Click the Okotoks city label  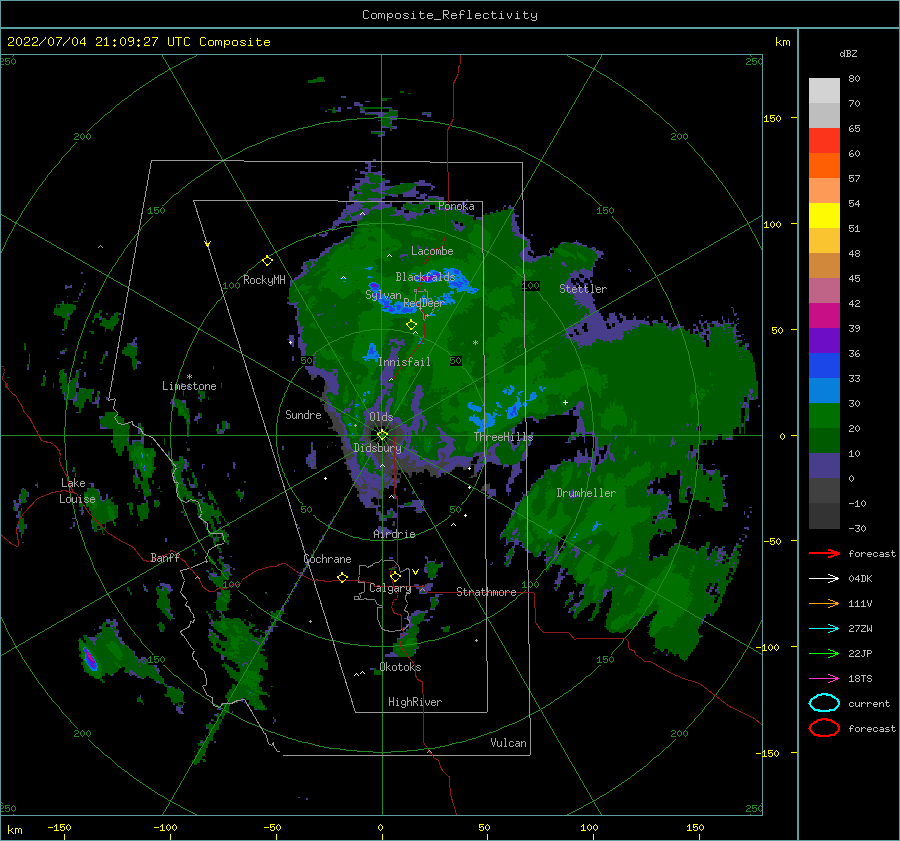400,667
